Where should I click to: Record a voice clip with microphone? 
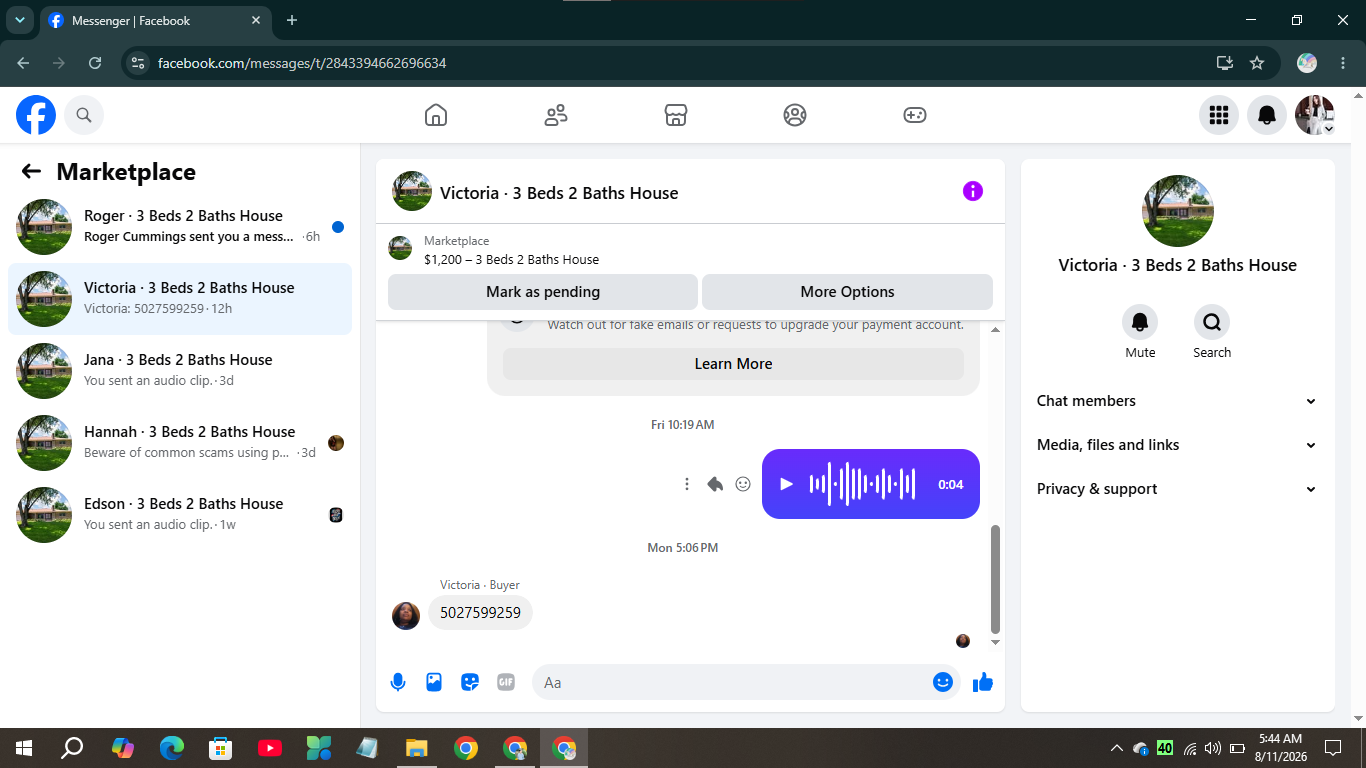point(398,682)
